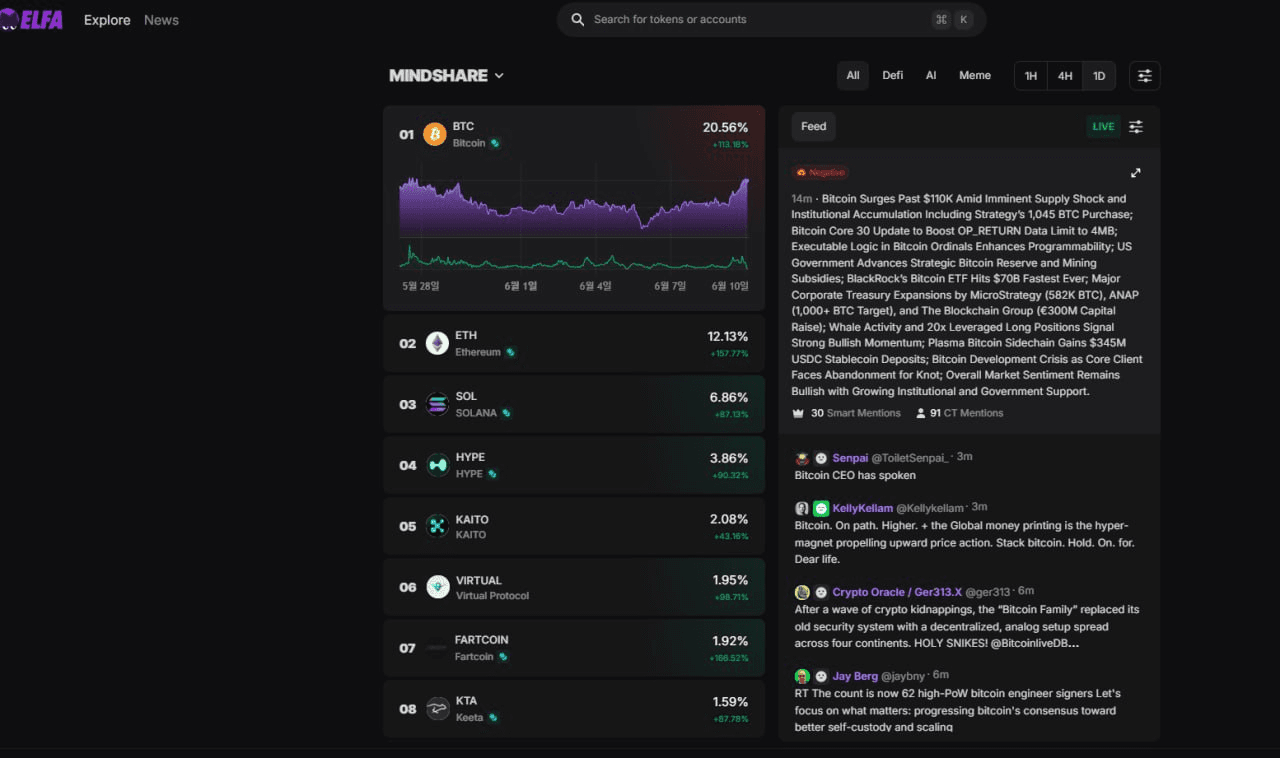1280x758 pixels.
Task: Select the Defi category filter
Action: [893, 76]
